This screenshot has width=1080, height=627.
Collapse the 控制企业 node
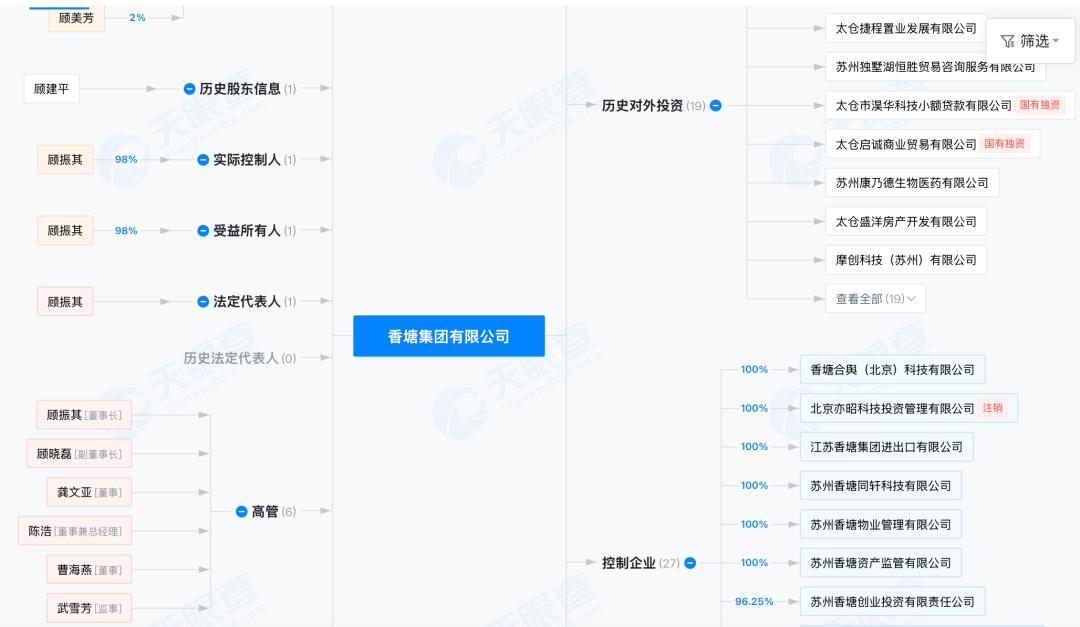coord(690,563)
